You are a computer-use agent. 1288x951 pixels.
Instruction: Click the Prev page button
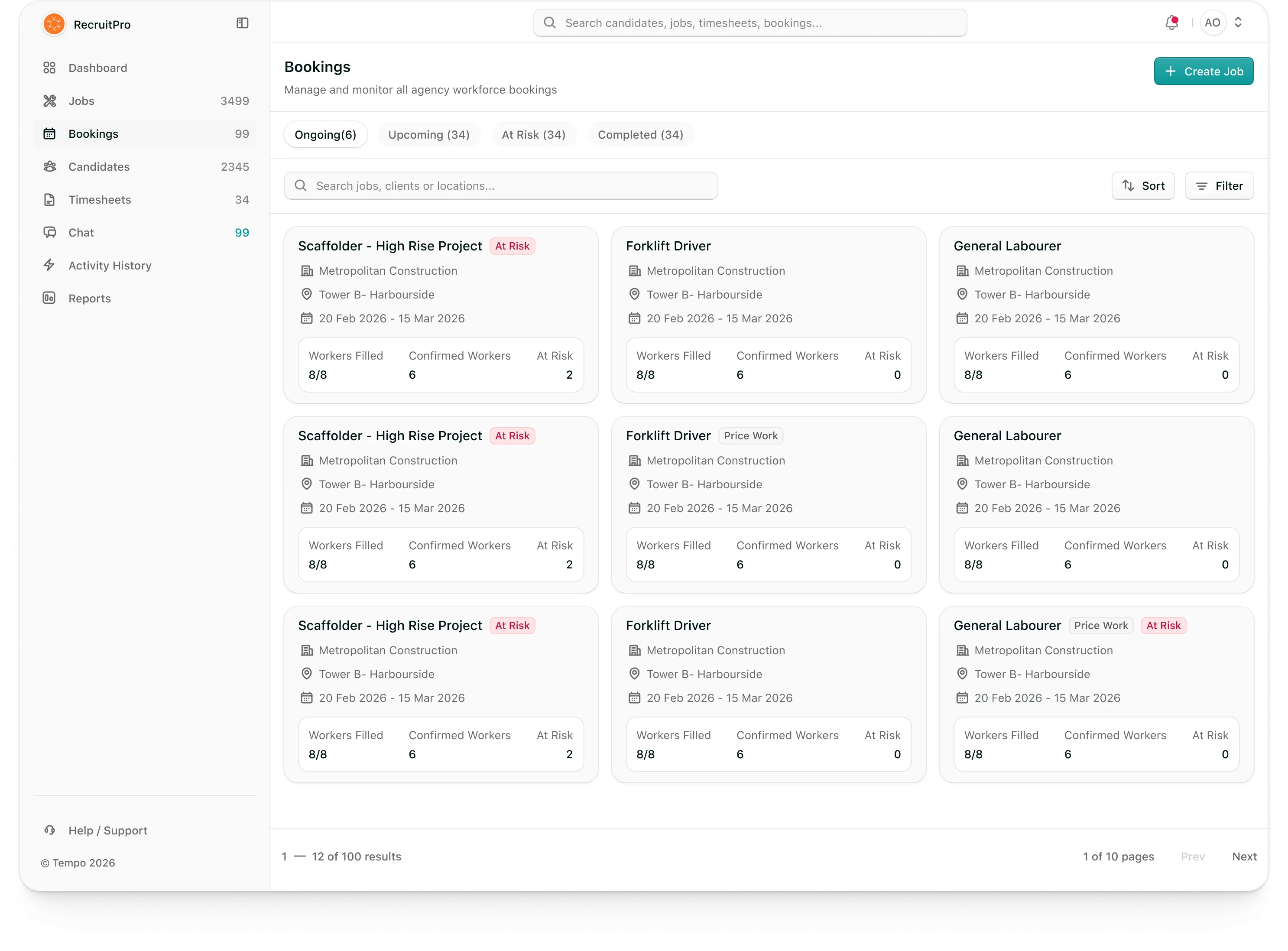tap(1192, 857)
